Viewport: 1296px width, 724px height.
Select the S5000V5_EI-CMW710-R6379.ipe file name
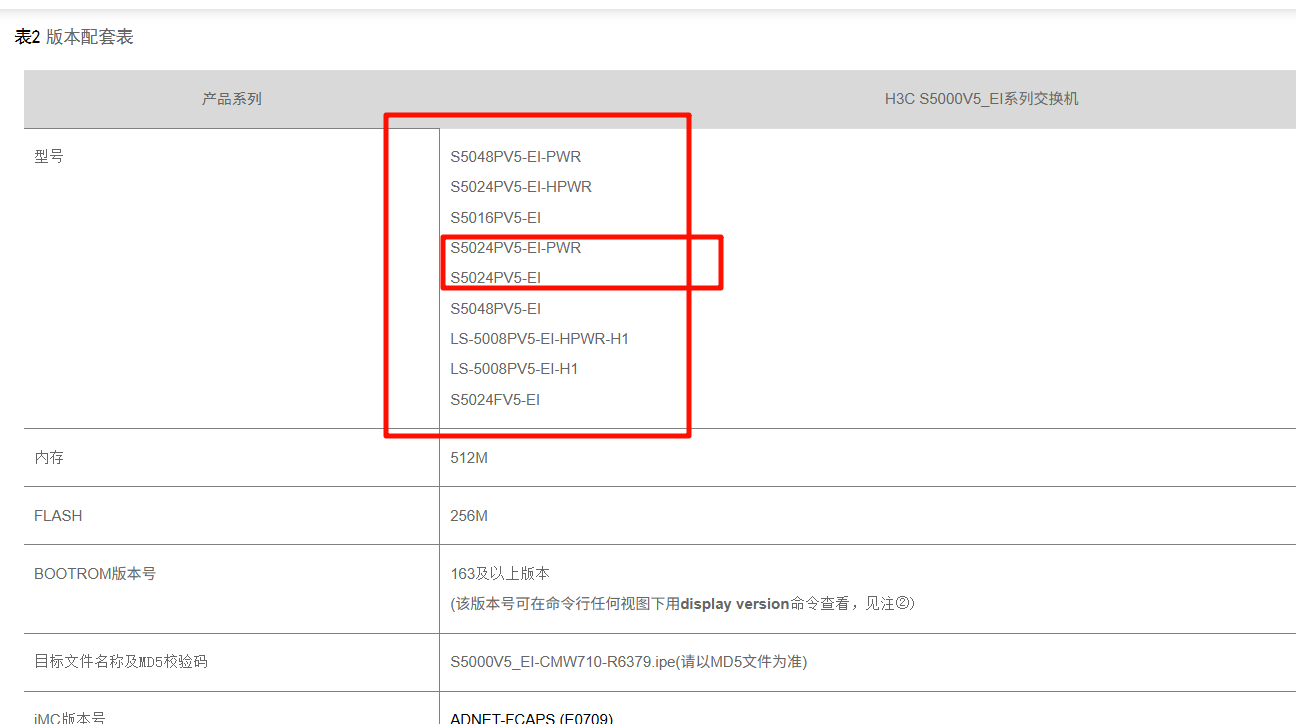coord(563,662)
